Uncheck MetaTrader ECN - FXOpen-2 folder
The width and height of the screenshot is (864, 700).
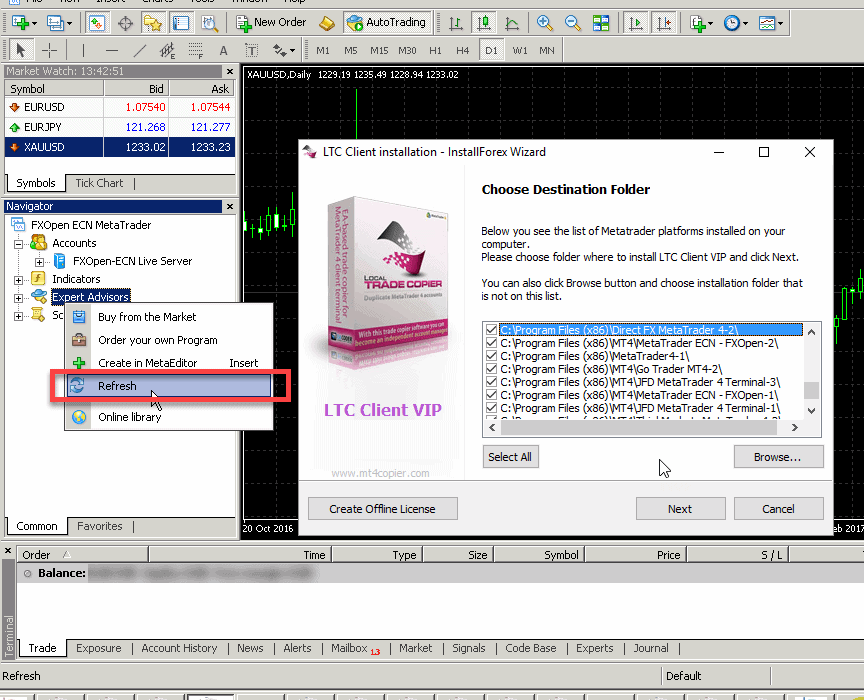[x=492, y=343]
